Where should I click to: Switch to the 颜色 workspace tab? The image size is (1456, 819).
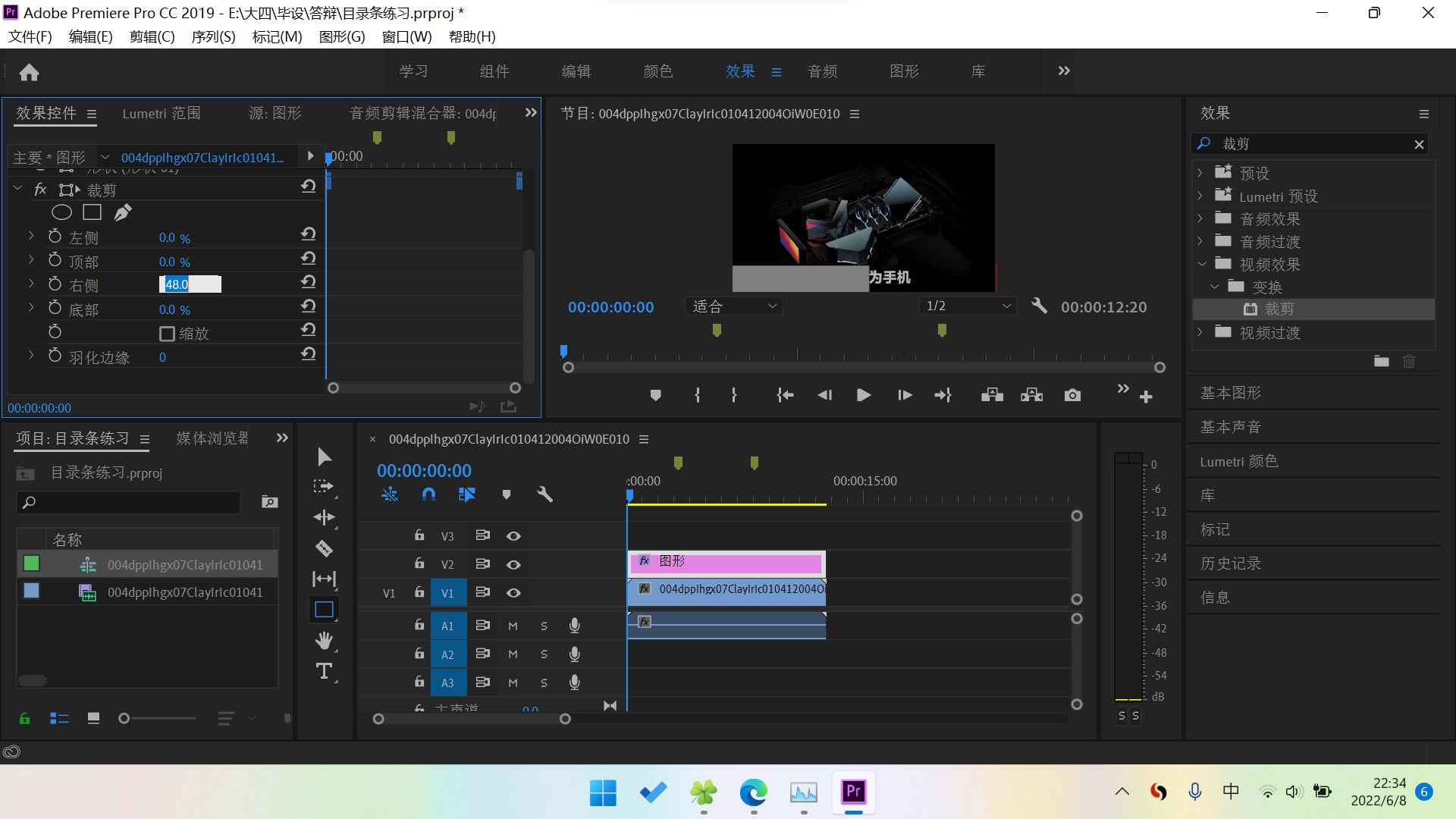[x=657, y=71]
